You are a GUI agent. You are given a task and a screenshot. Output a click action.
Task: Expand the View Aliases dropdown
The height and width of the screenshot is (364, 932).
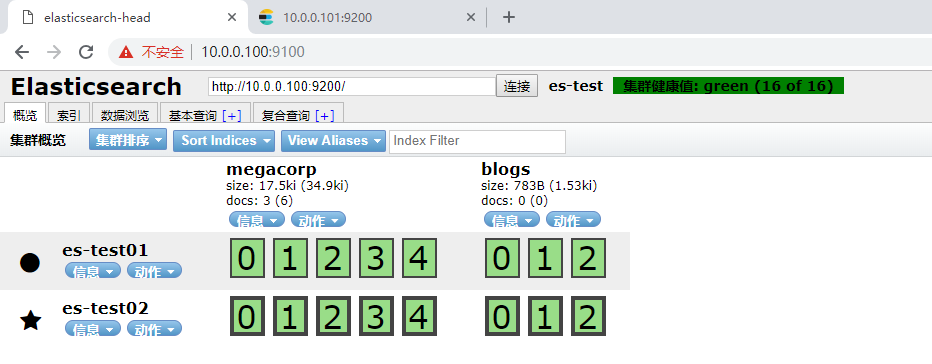tap(333, 141)
